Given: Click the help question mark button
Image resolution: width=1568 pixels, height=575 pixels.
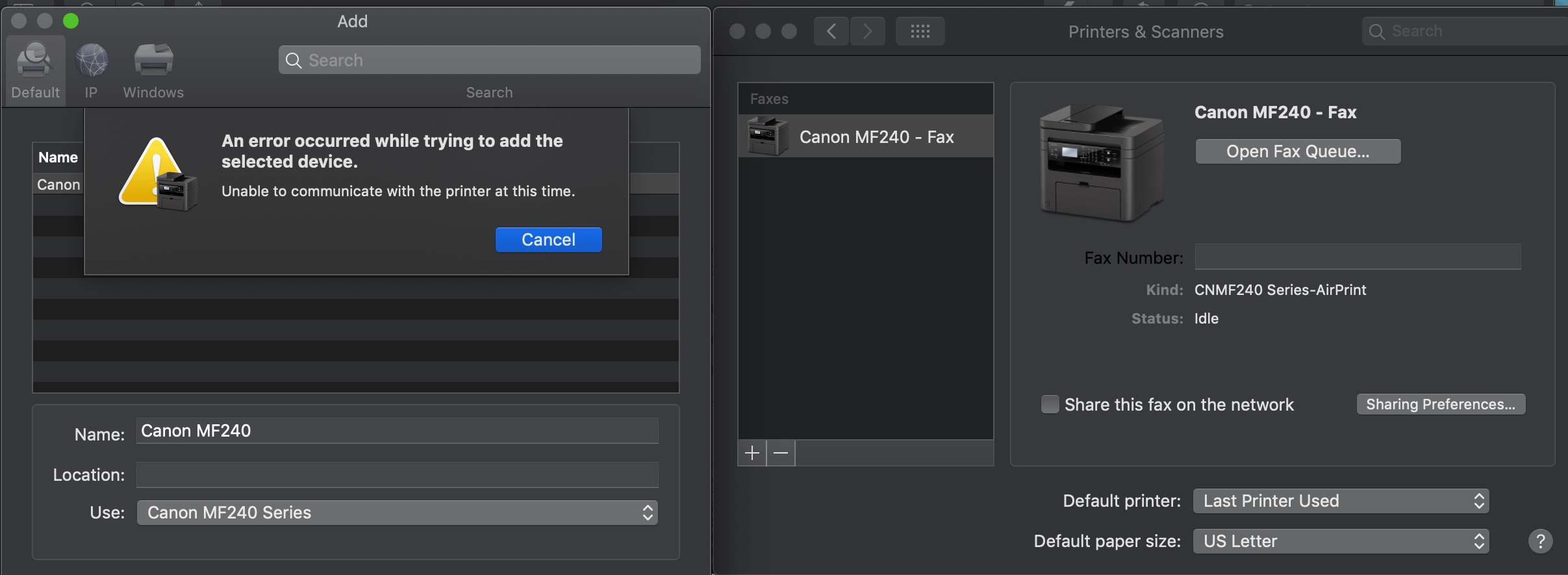Looking at the screenshot, I should pos(1541,541).
